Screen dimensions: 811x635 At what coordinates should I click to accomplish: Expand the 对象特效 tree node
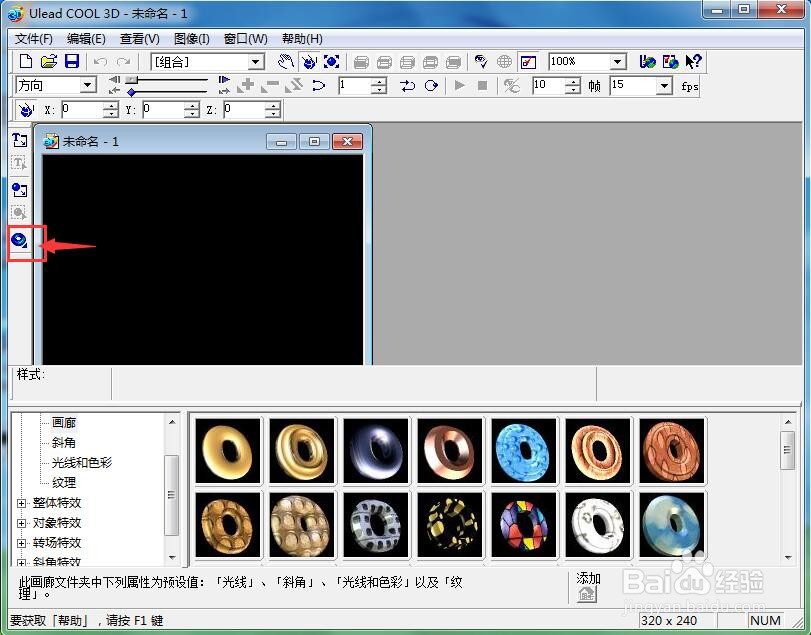coord(21,523)
